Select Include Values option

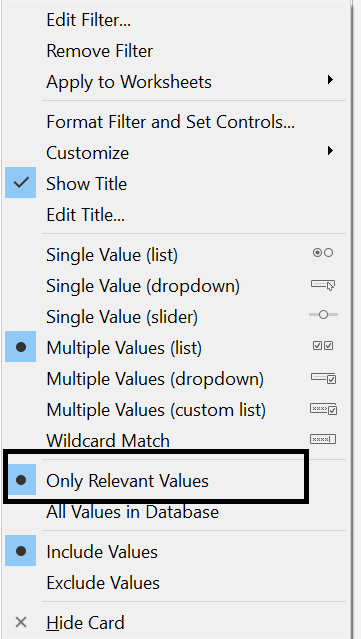click(102, 552)
